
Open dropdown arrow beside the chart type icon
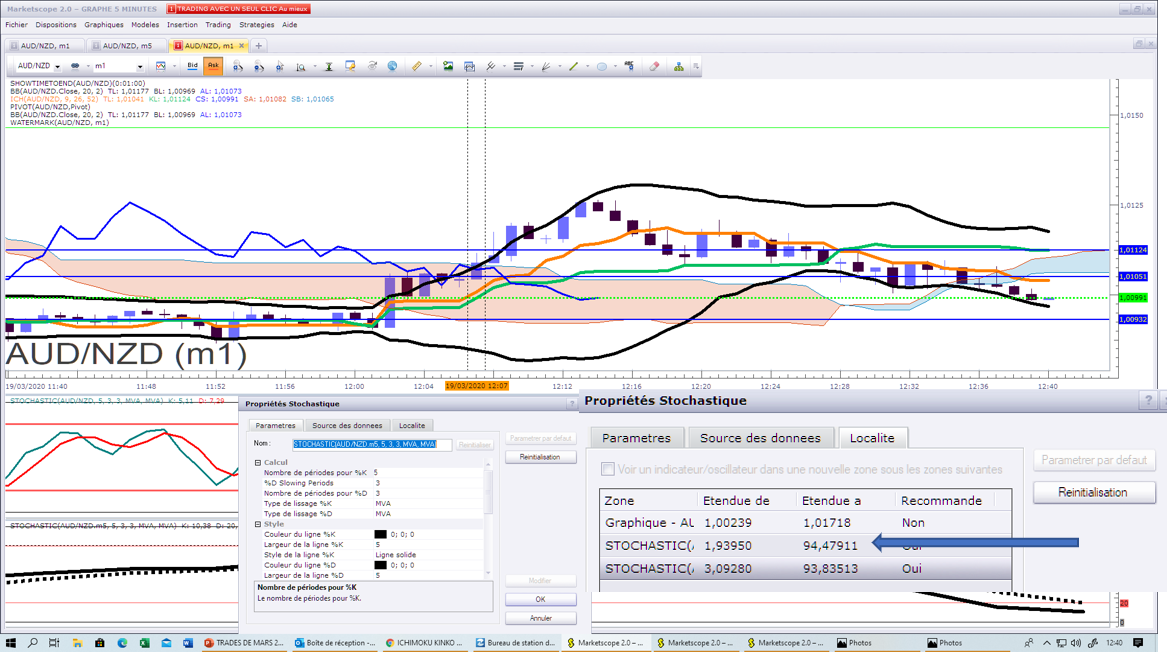click(x=174, y=66)
